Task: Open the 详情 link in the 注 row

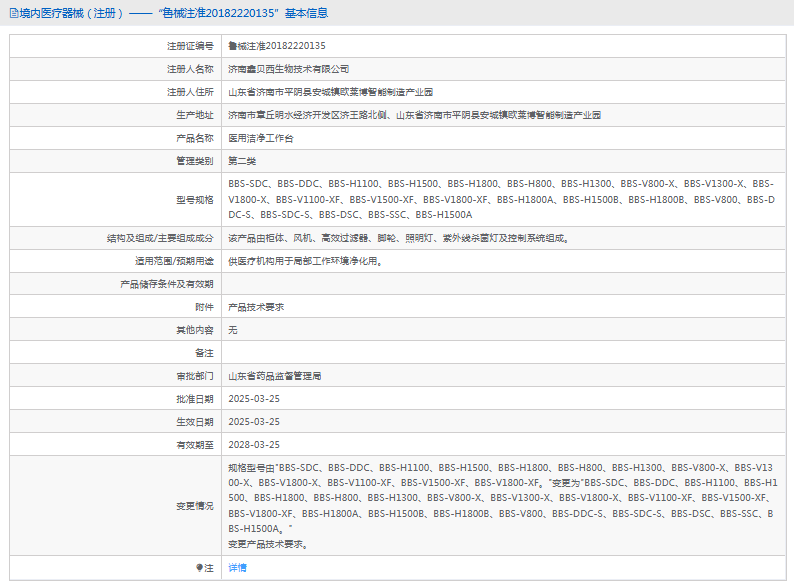Action: coord(237,568)
